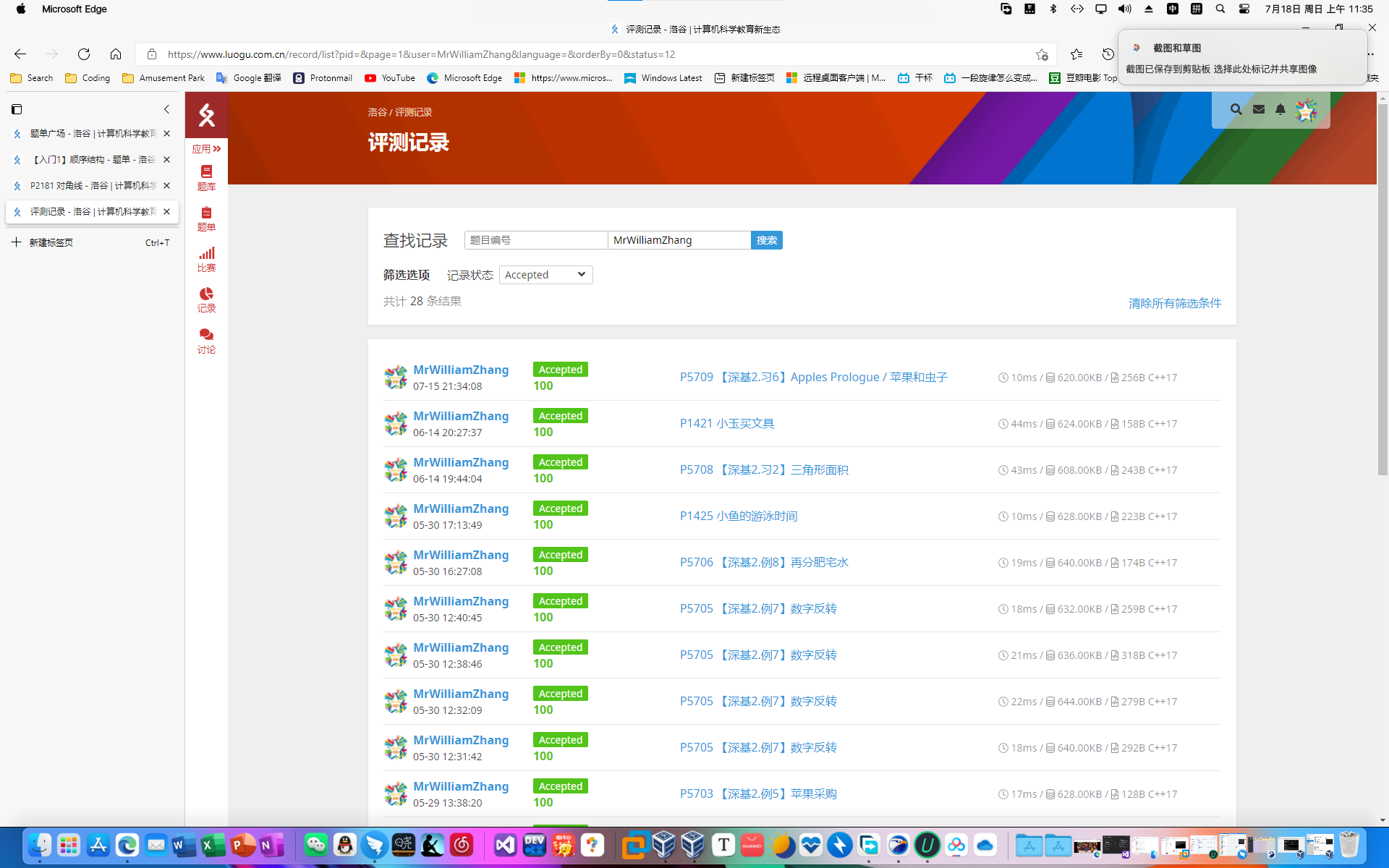Open MrWilliamZhang profile on 07-15 record

[461, 370]
